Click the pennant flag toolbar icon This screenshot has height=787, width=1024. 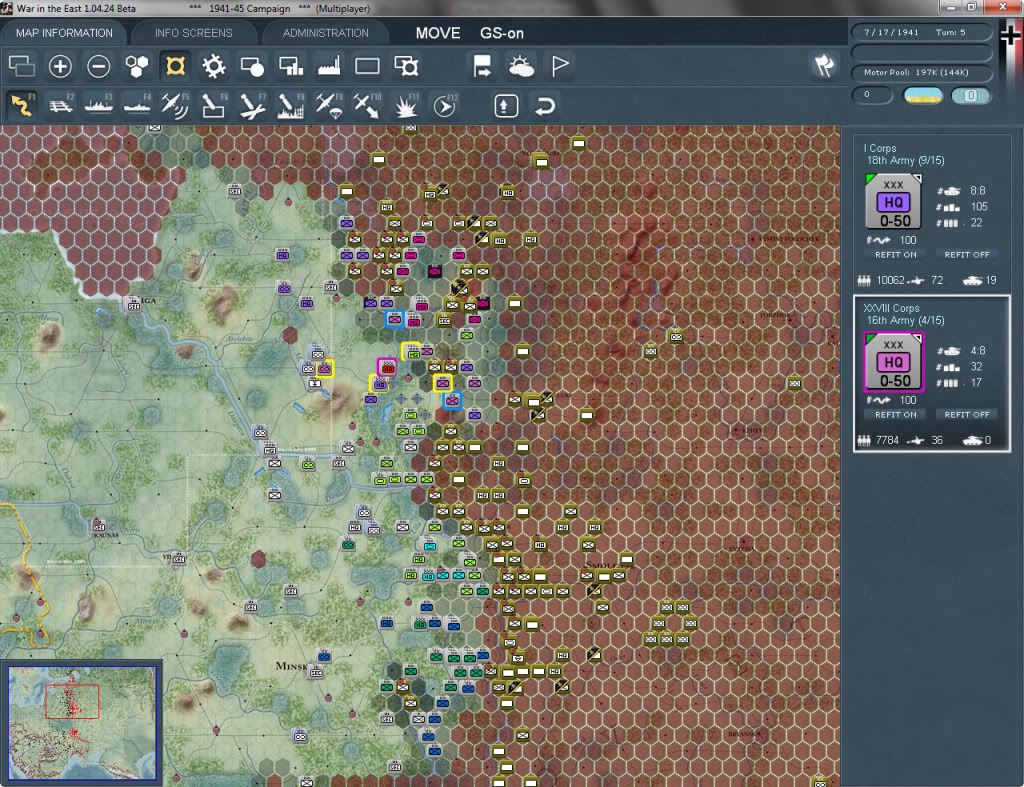560,66
